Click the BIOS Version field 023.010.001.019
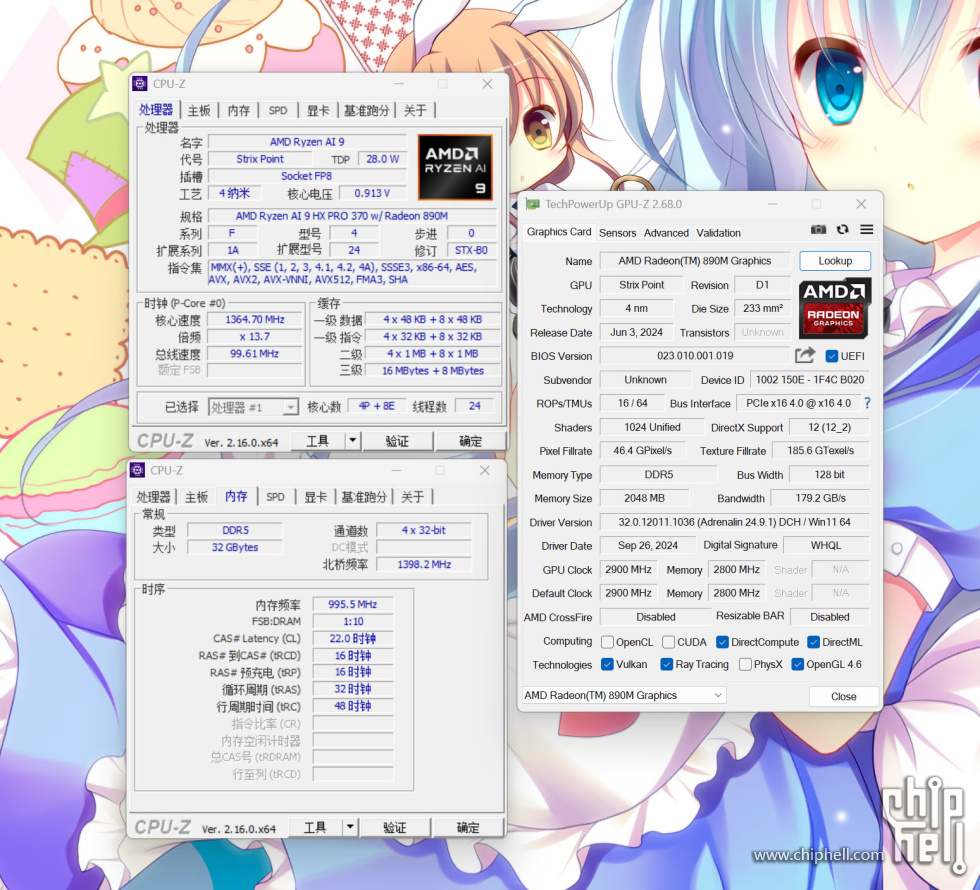The image size is (980, 890). click(695, 356)
